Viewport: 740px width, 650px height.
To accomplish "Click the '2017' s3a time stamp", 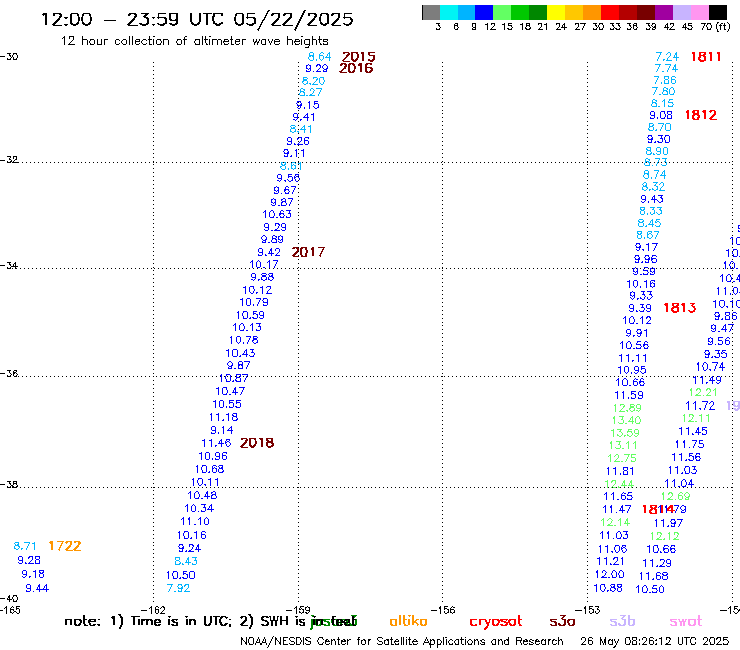I will [x=308, y=252].
